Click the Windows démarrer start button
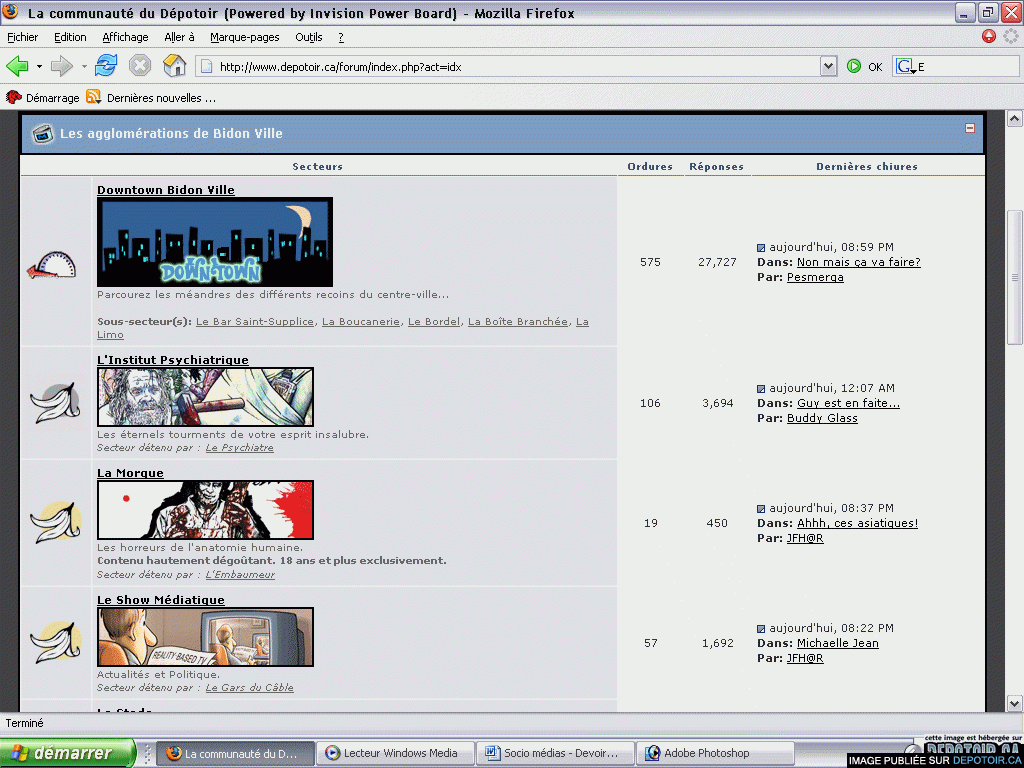 (67, 753)
